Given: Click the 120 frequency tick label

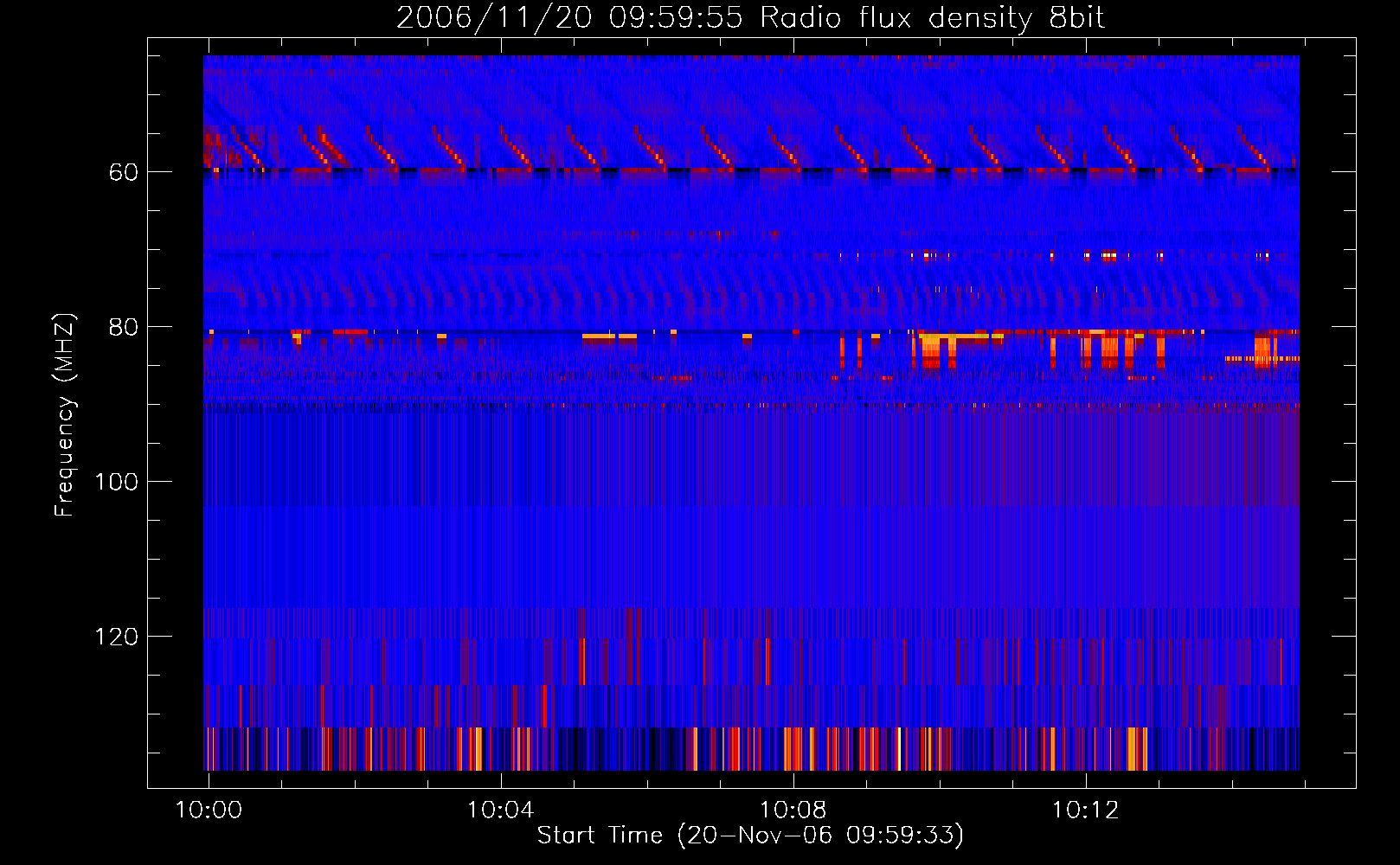Looking at the screenshot, I should [117, 638].
